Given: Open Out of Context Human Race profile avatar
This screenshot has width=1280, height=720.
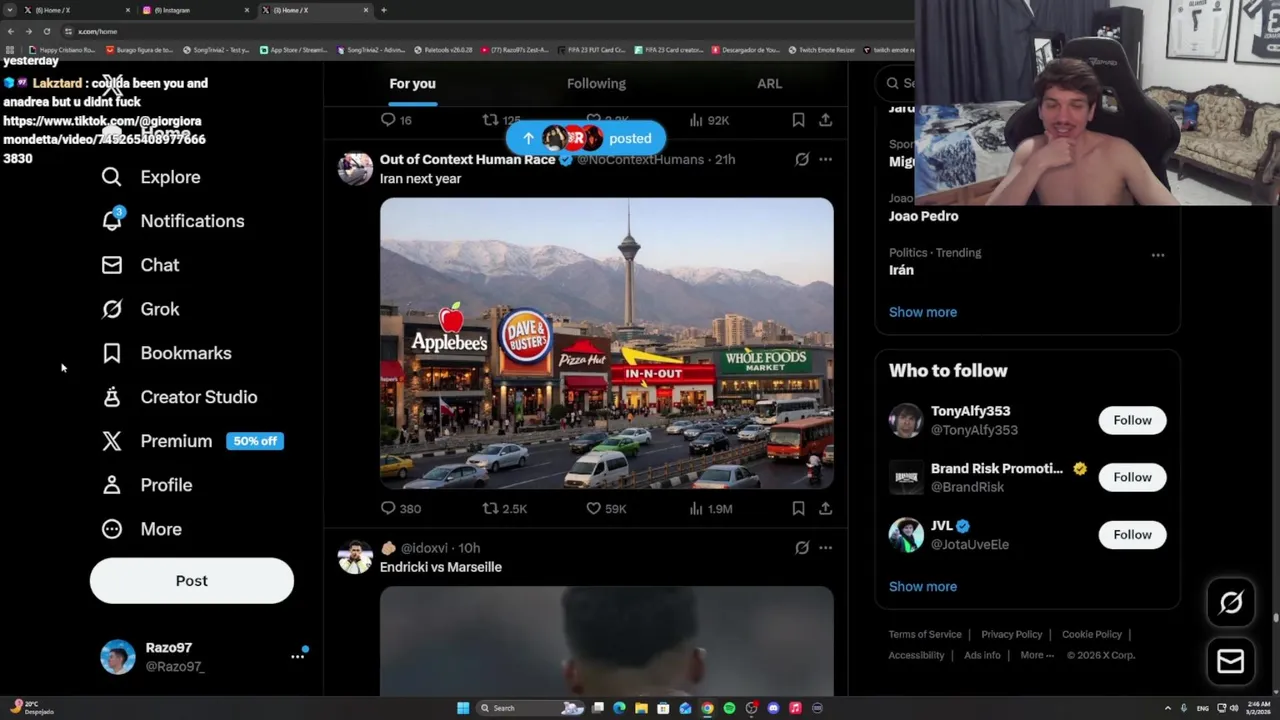Looking at the screenshot, I should coord(355,169).
